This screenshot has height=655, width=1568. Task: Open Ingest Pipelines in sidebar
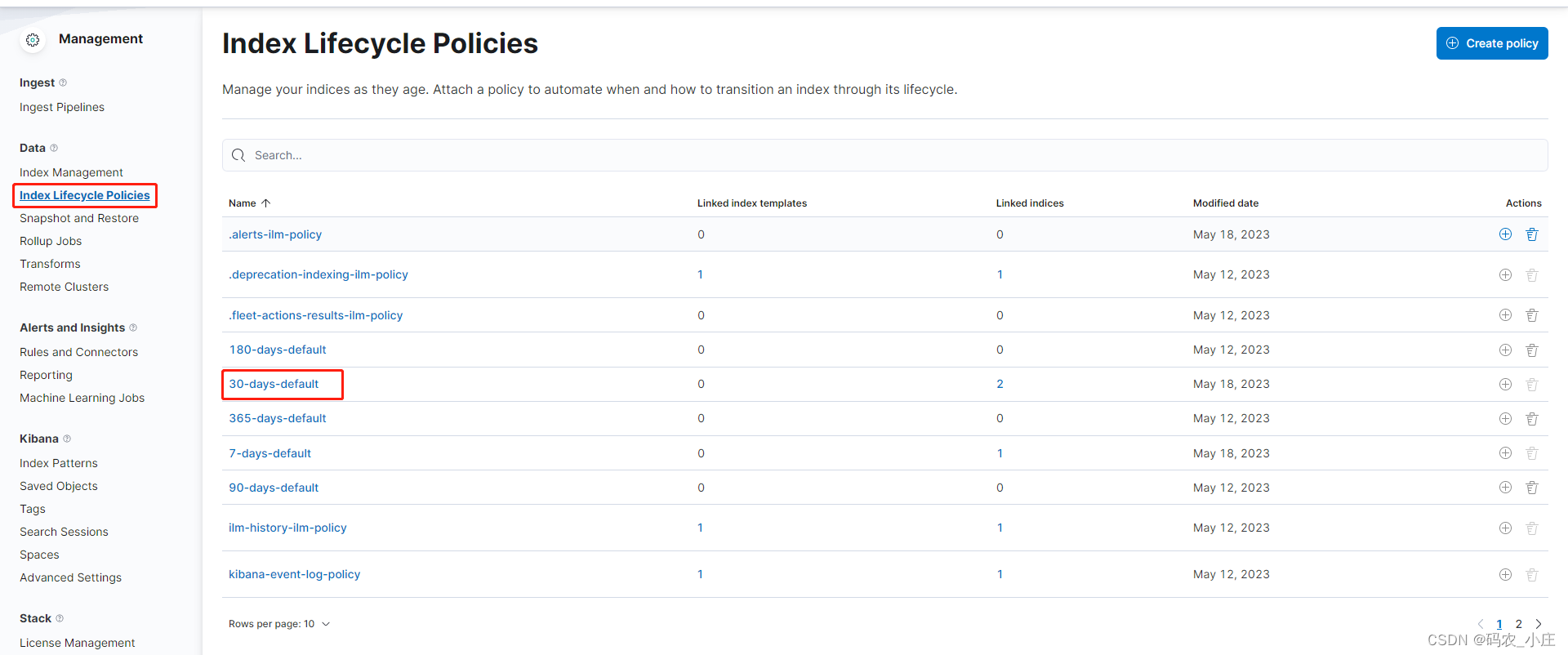tap(62, 107)
